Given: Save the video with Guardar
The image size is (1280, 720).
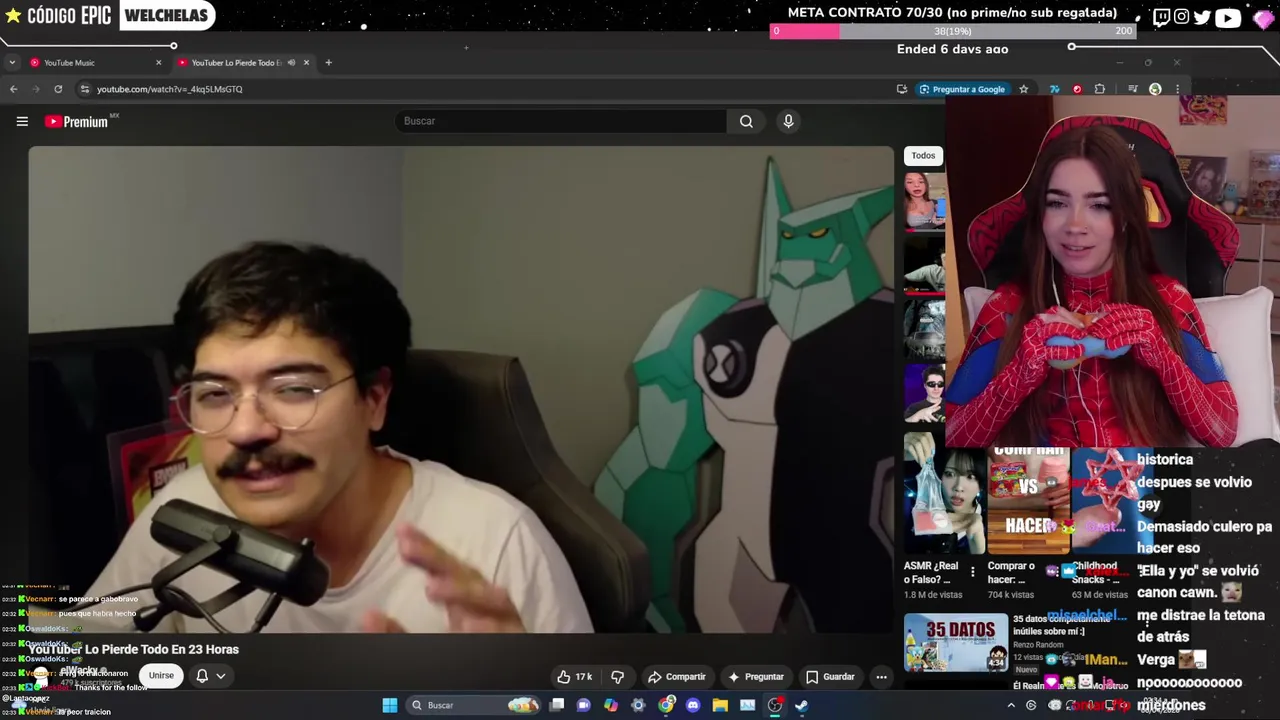Looking at the screenshot, I should pos(830,677).
